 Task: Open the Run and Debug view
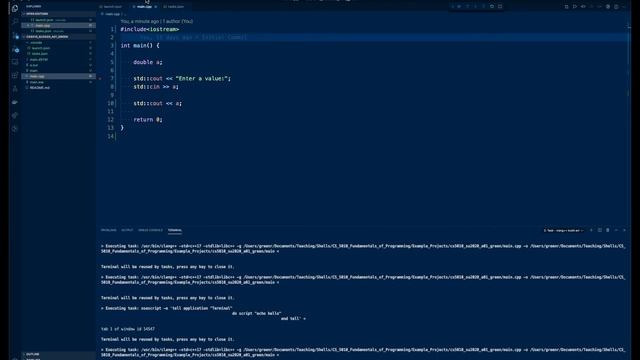tap(15, 50)
